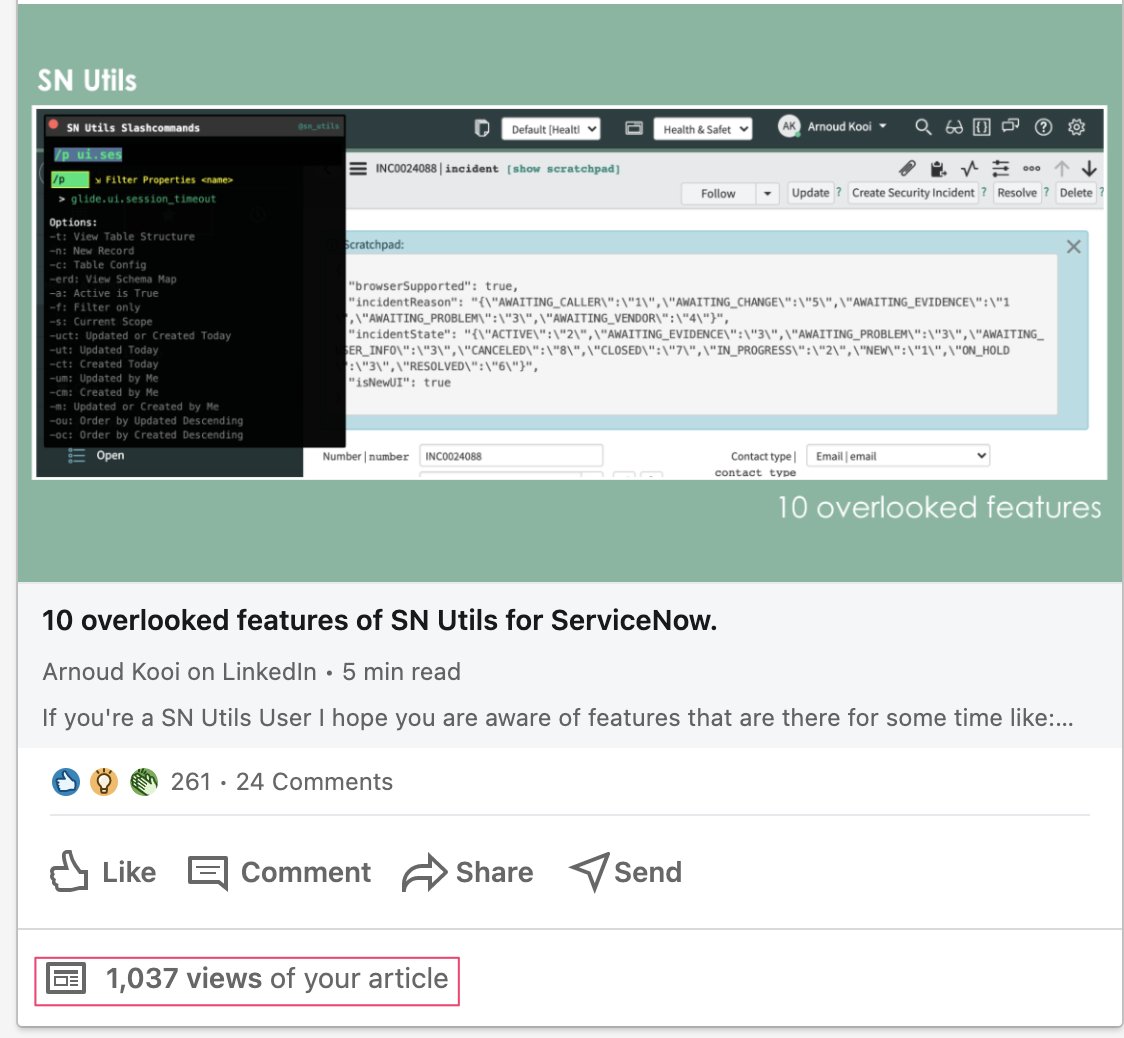Close the Scratchpad panel

click(x=1073, y=246)
